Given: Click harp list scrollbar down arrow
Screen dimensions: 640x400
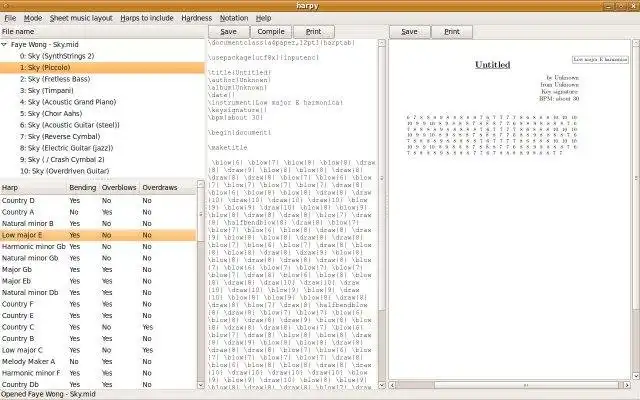Looking at the screenshot, I should click(200, 384).
